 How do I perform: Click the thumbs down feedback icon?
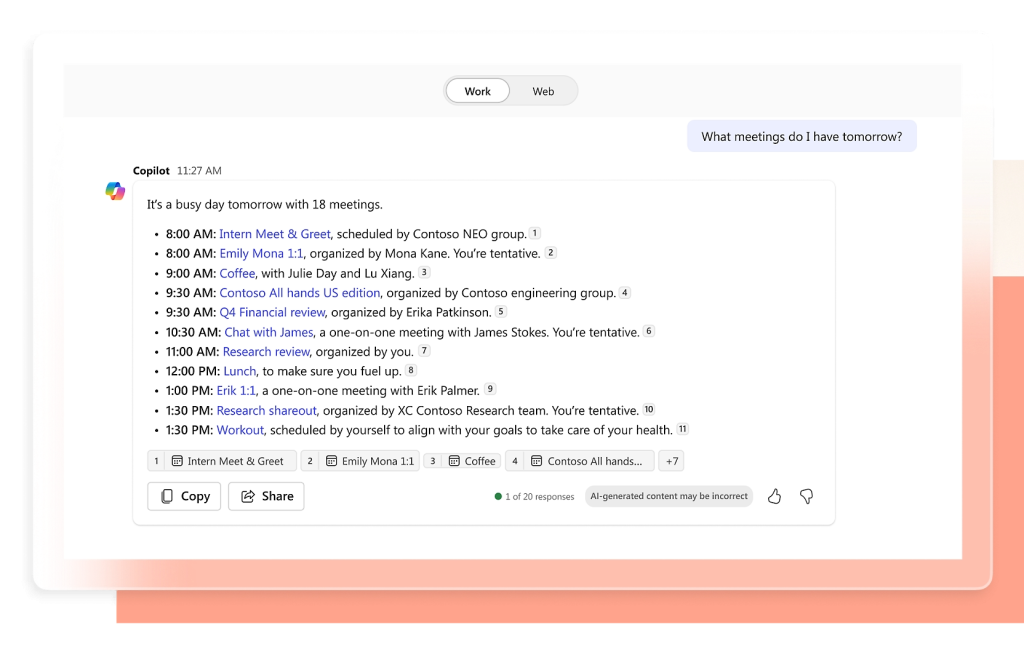coord(807,496)
